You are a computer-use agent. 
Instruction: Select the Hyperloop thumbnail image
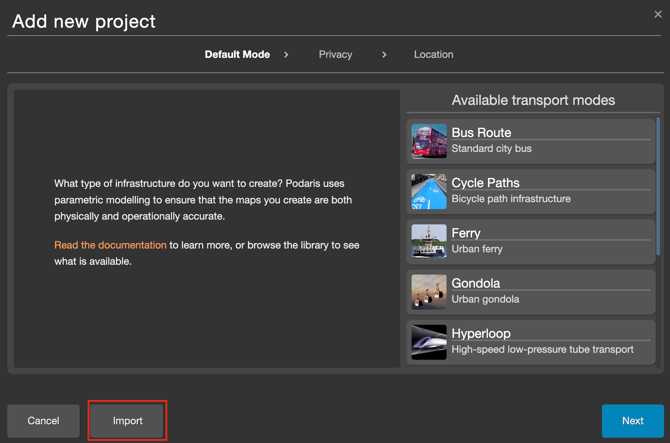pyautogui.click(x=429, y=342)
